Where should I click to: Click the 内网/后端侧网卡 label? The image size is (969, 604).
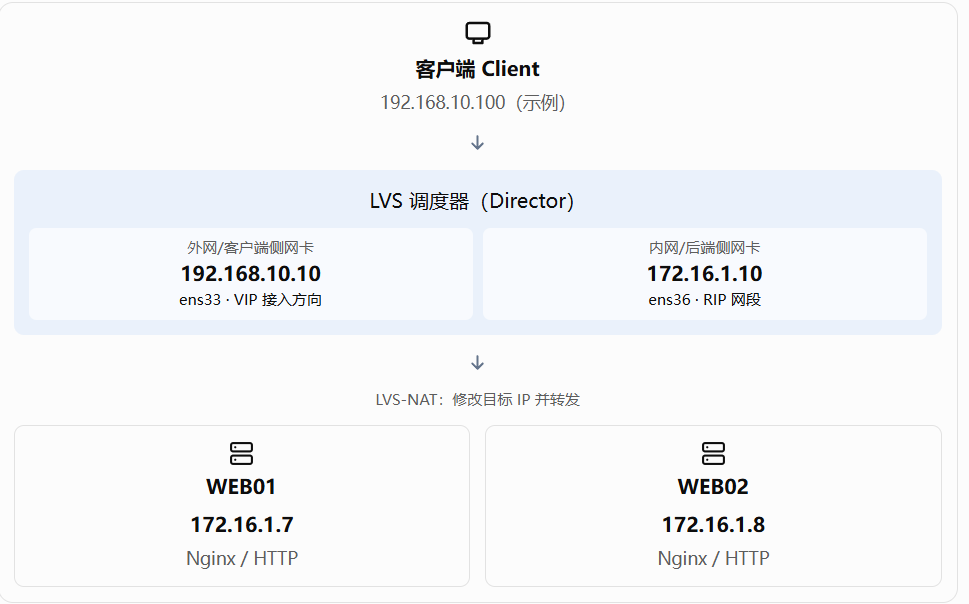click(x=705, y=247)
